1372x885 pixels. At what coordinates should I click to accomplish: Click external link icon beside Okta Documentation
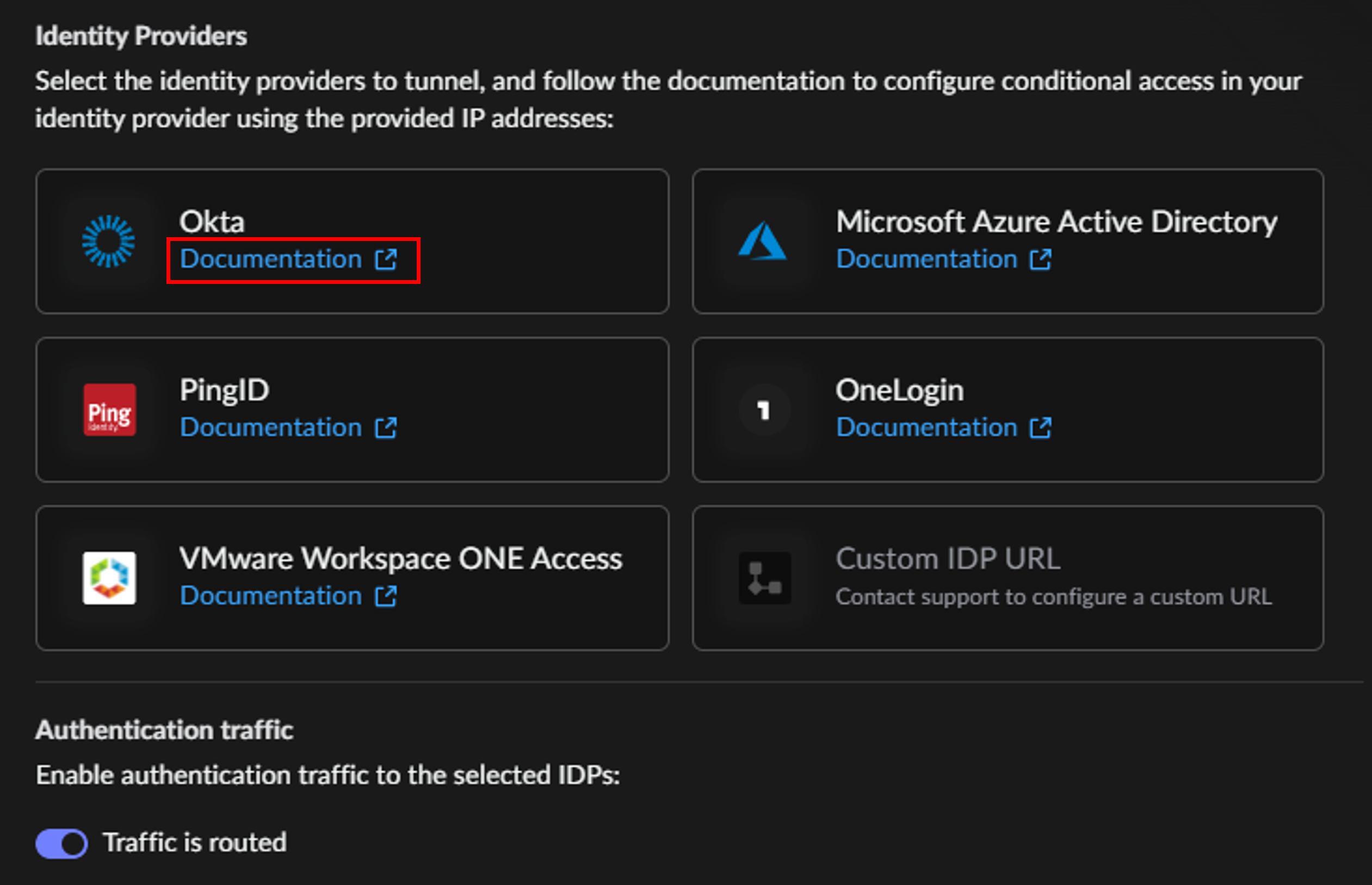[386, 259]
